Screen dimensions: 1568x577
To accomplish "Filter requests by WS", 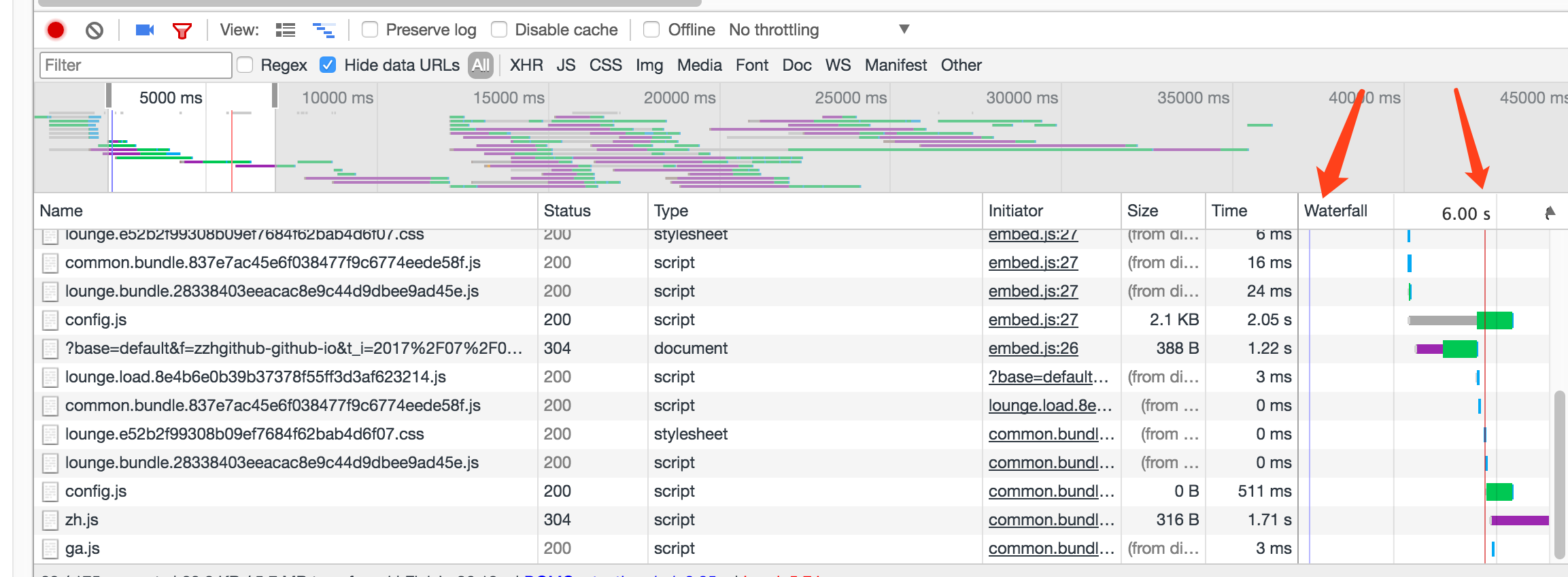I will click(838, 65).
